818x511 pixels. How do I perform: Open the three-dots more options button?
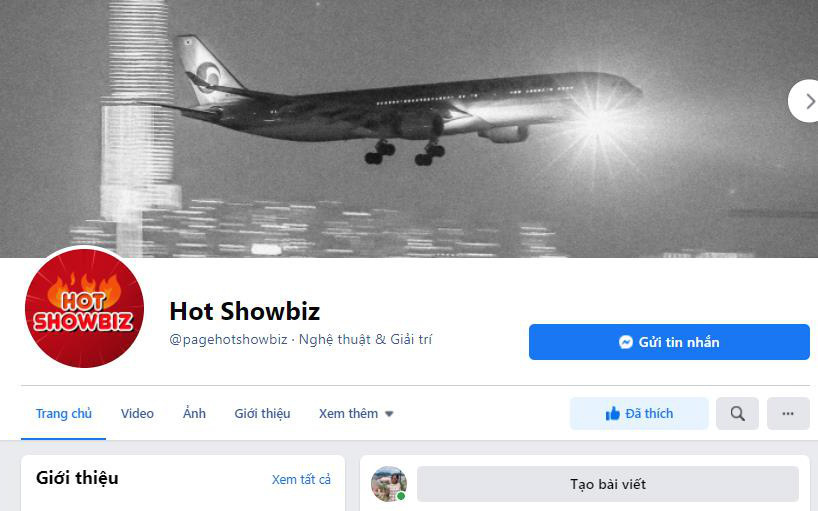click(788, 413)
